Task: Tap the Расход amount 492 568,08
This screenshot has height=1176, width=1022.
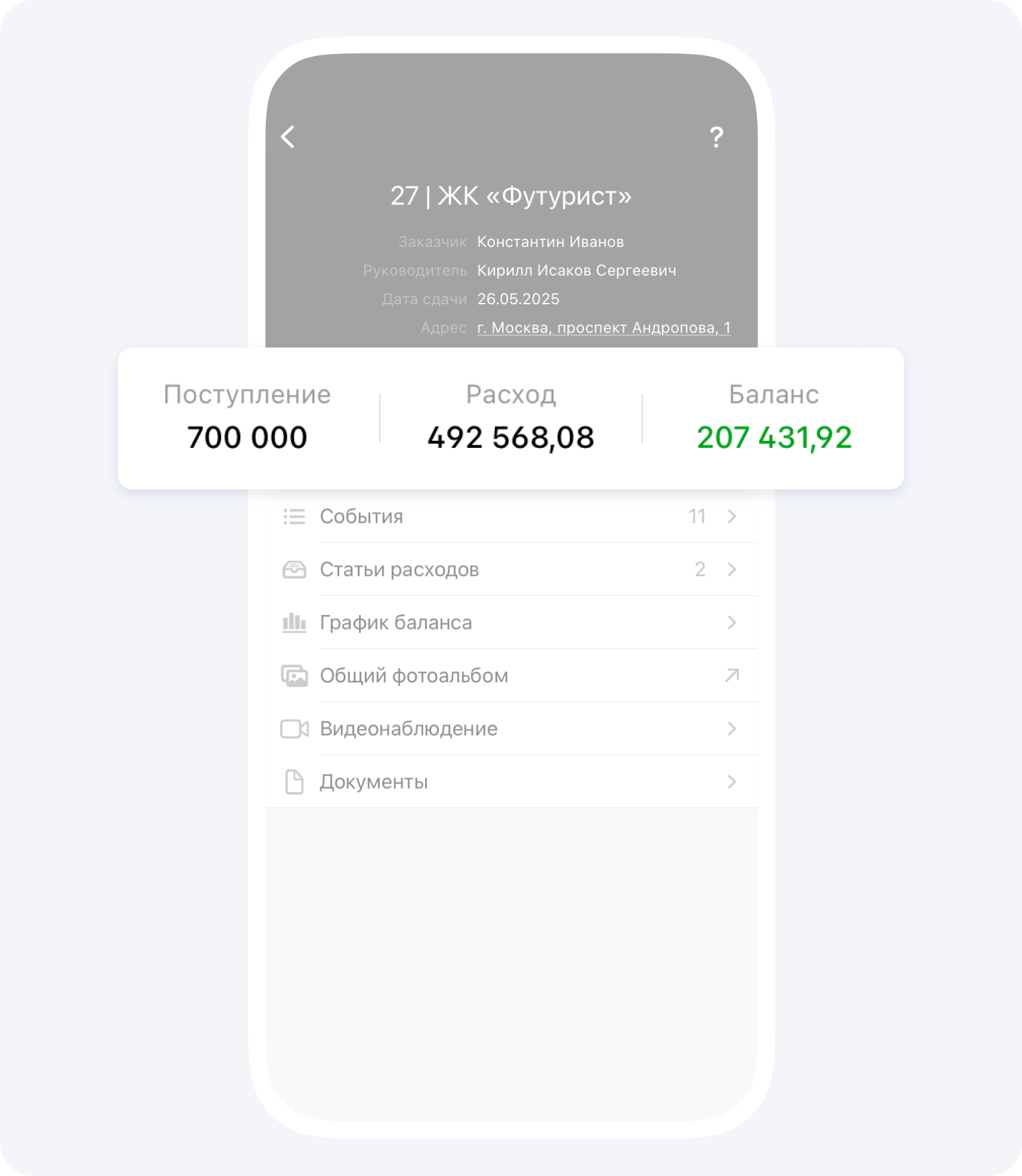Action: tap(510, 437)
